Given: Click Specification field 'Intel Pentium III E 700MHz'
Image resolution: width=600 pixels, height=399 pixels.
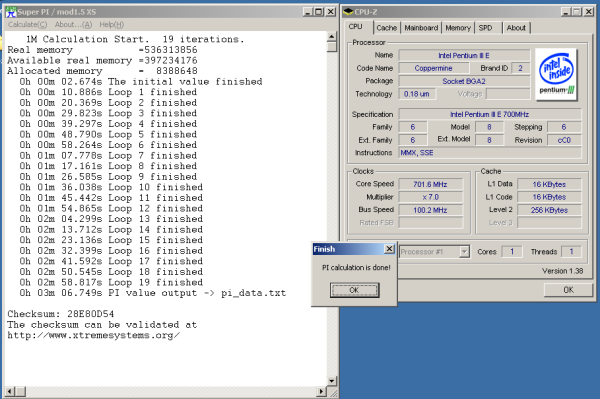Looking at the screenshot, I should 490,114.
